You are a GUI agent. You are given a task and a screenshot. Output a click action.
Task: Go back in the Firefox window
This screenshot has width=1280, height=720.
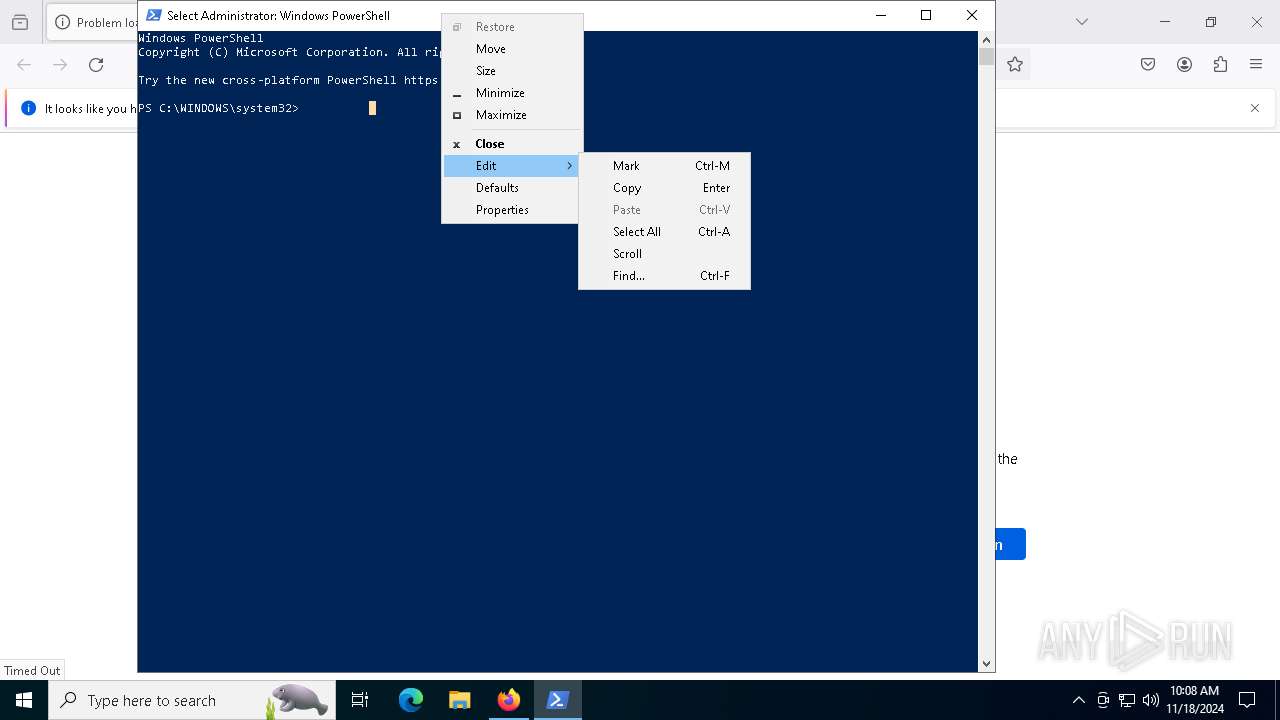click(24, 64)
